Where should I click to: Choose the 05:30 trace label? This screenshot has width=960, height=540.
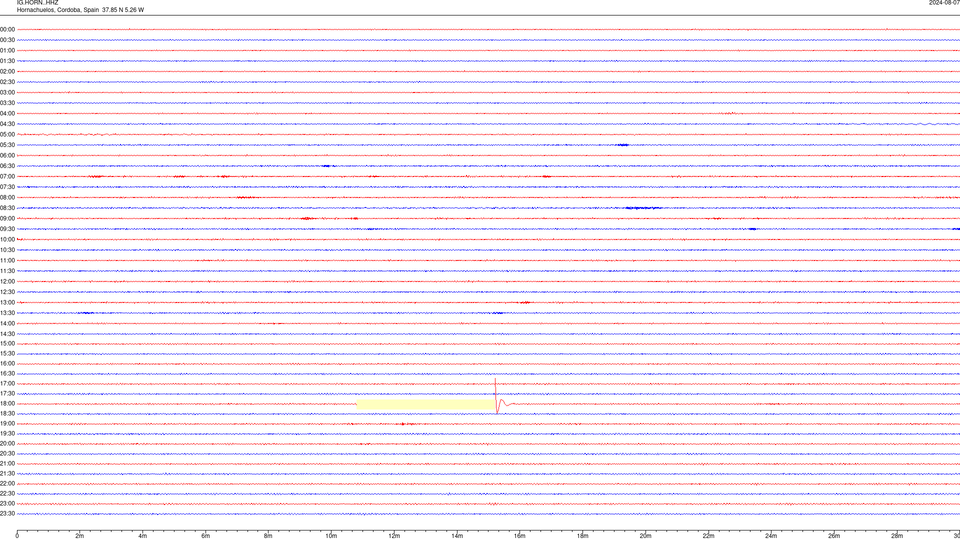tap(7, 145)
